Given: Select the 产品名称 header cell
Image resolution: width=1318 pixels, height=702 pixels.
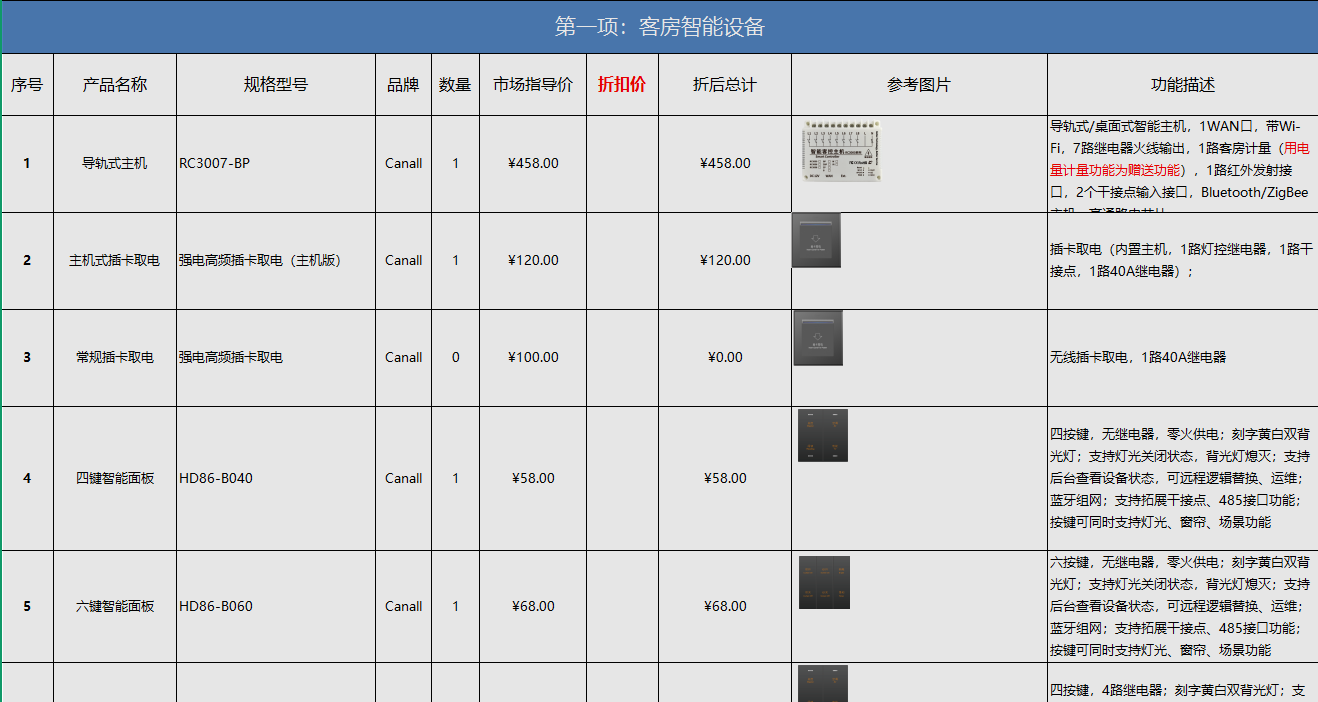Looking at the screenshot, I should tap(115, 85).
